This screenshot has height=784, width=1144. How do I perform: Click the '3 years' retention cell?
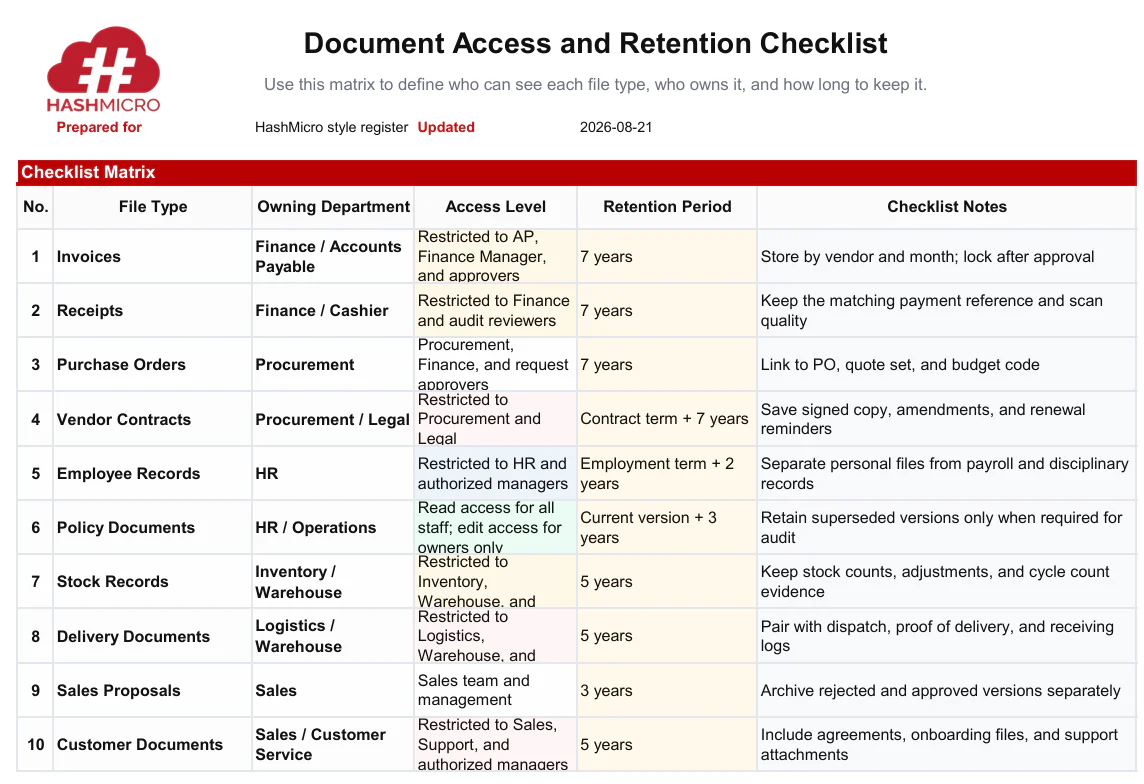coord(667,690)
